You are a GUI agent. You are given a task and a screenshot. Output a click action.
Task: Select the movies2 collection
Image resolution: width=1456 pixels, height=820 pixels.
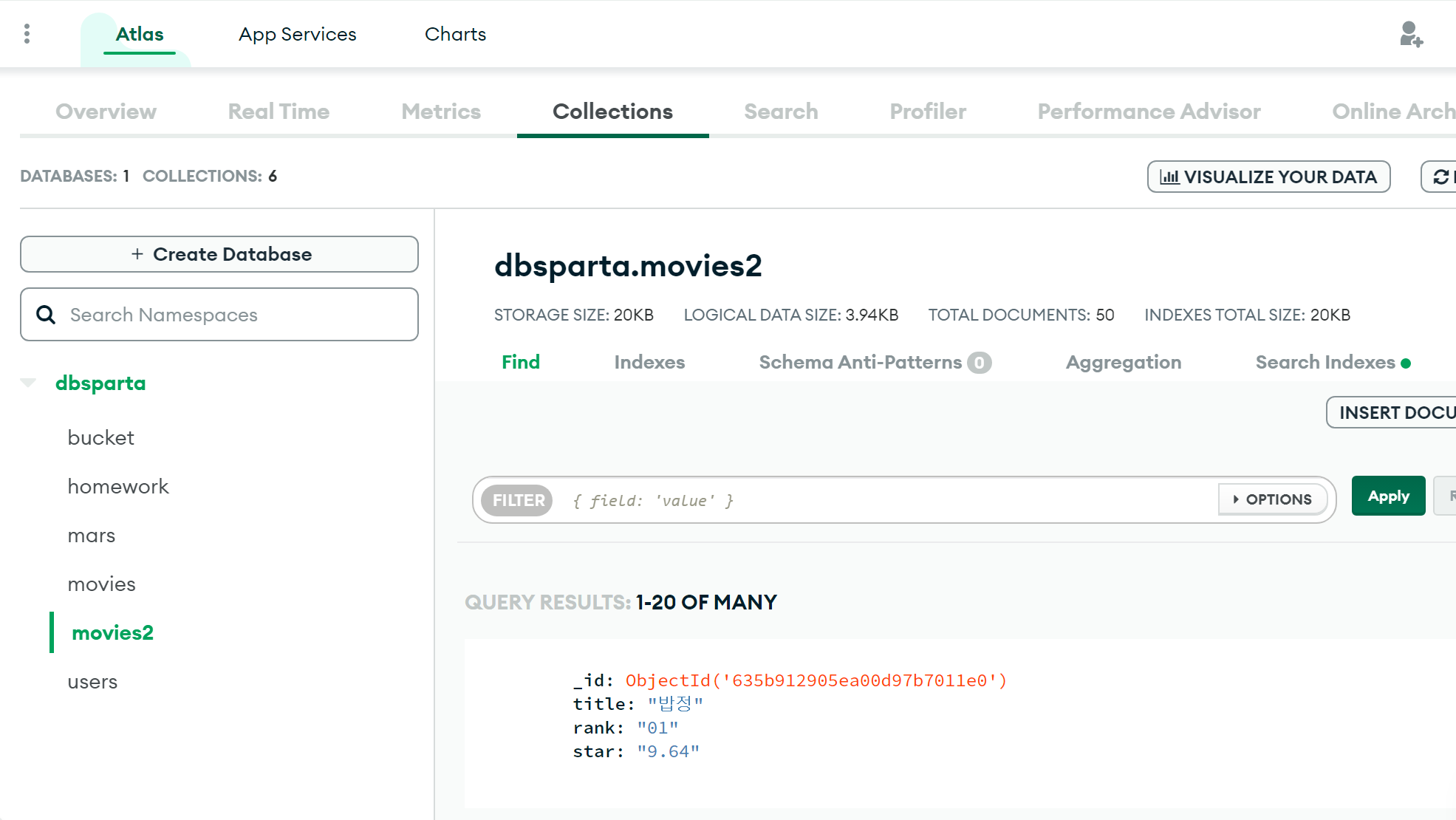112,633
